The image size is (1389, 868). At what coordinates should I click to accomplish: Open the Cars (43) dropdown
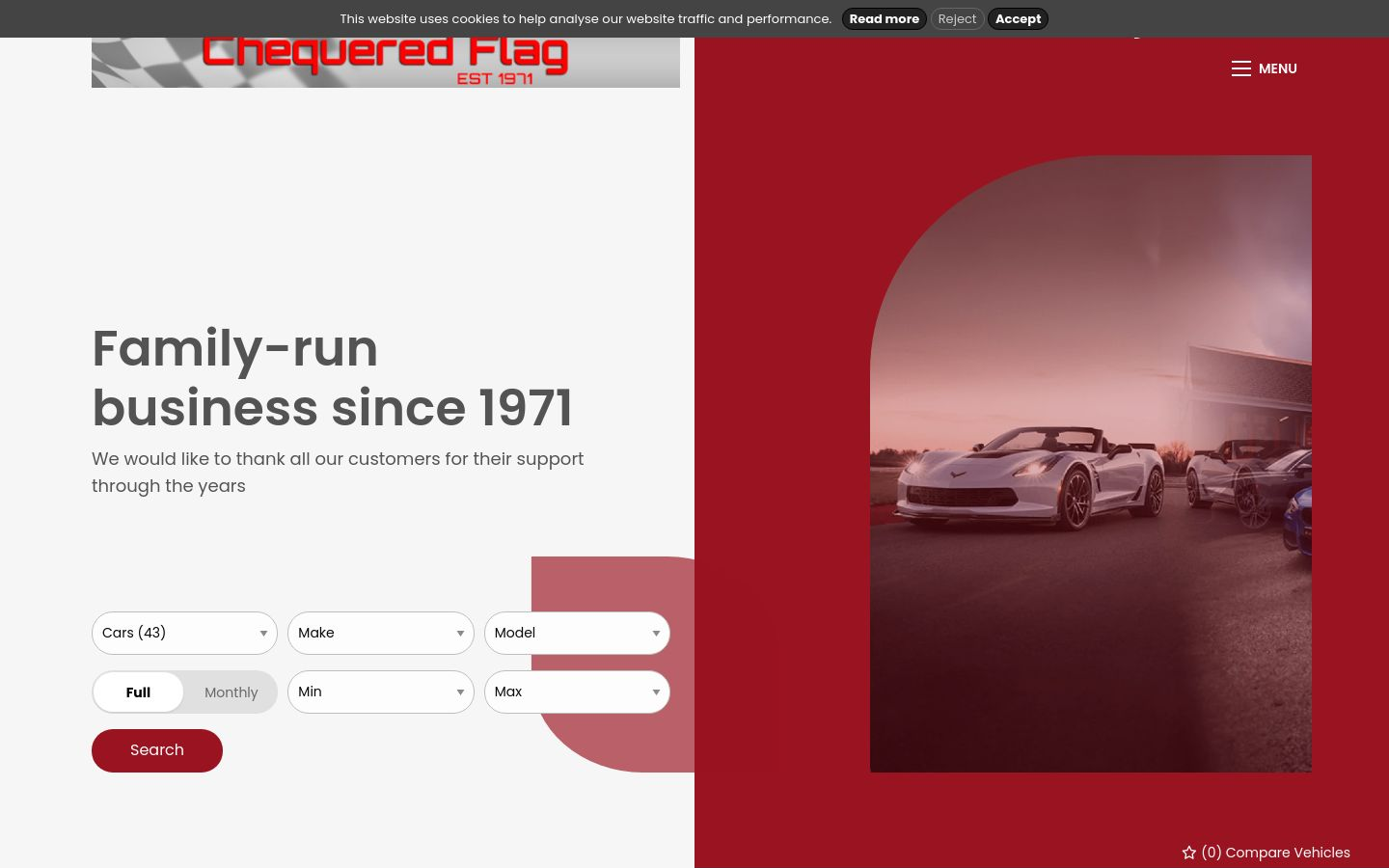(x=184, y=634)
